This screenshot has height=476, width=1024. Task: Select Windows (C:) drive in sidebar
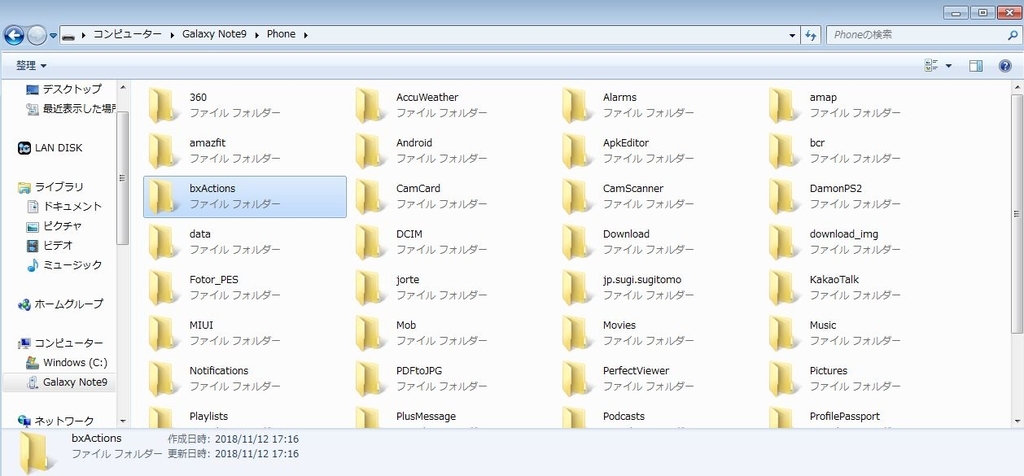pos(66,362)
